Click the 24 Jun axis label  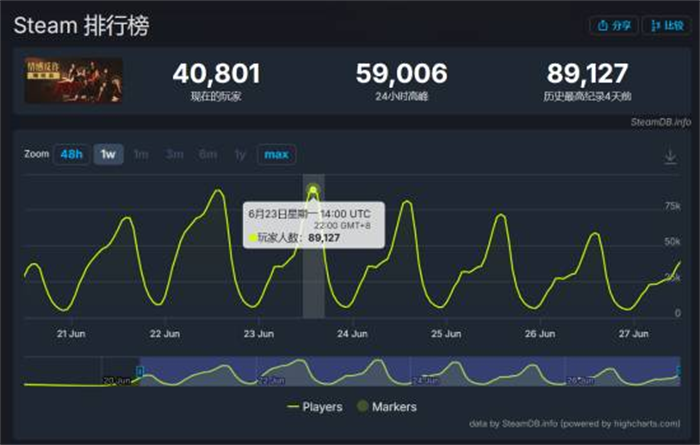pos(353,334)
